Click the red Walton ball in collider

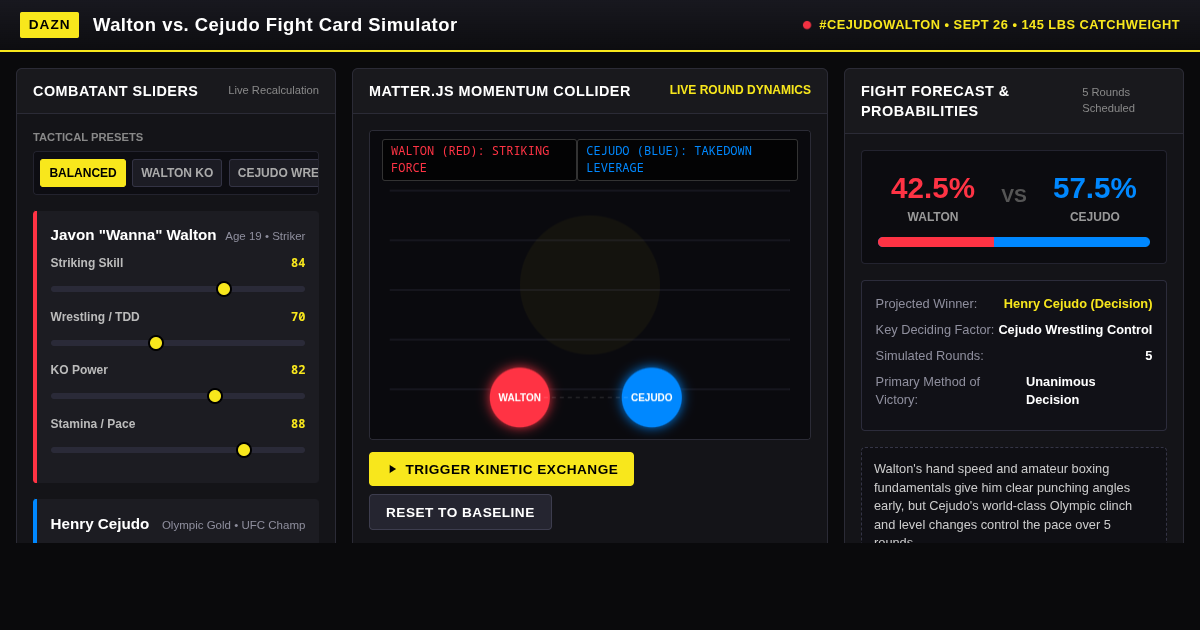tap(520, 398)
